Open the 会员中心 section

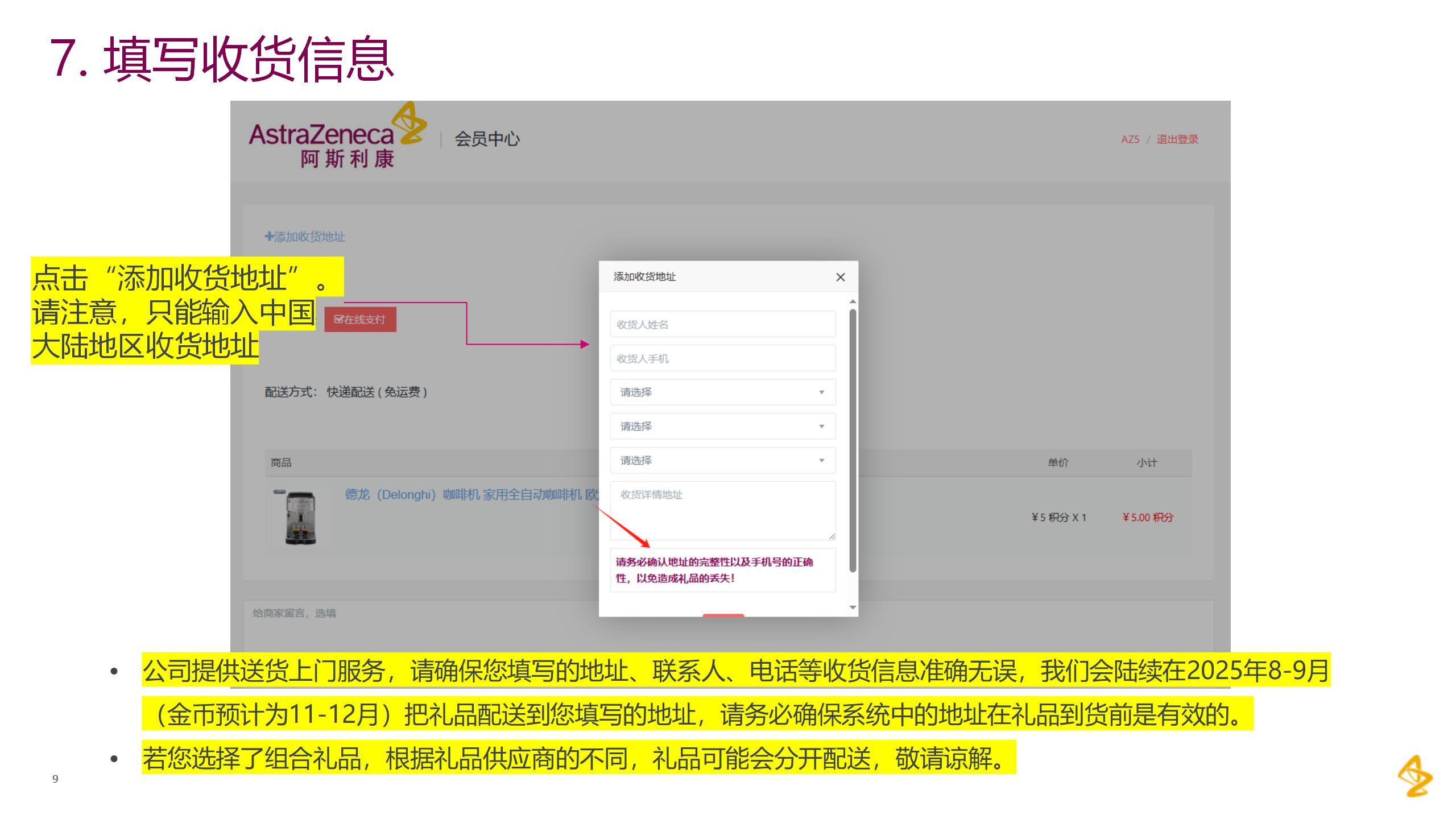(487, 139)
